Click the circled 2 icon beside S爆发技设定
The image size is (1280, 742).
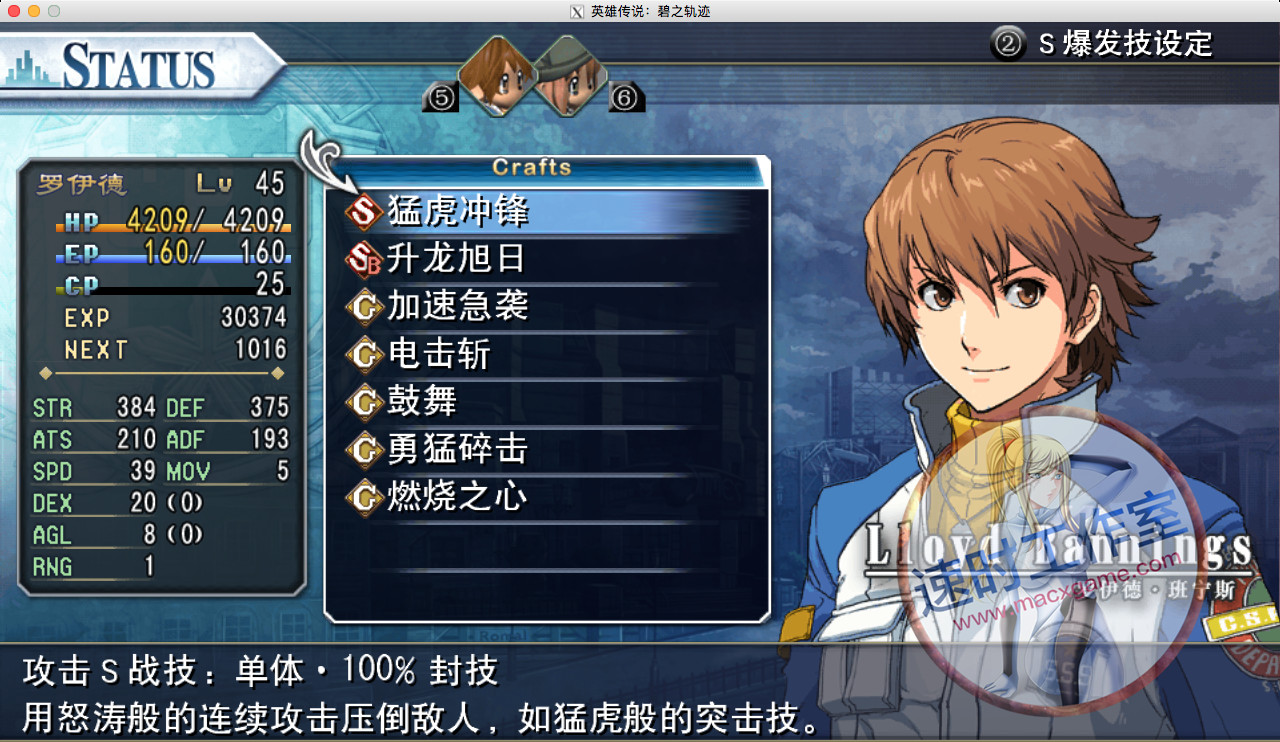coord(1008,44)
